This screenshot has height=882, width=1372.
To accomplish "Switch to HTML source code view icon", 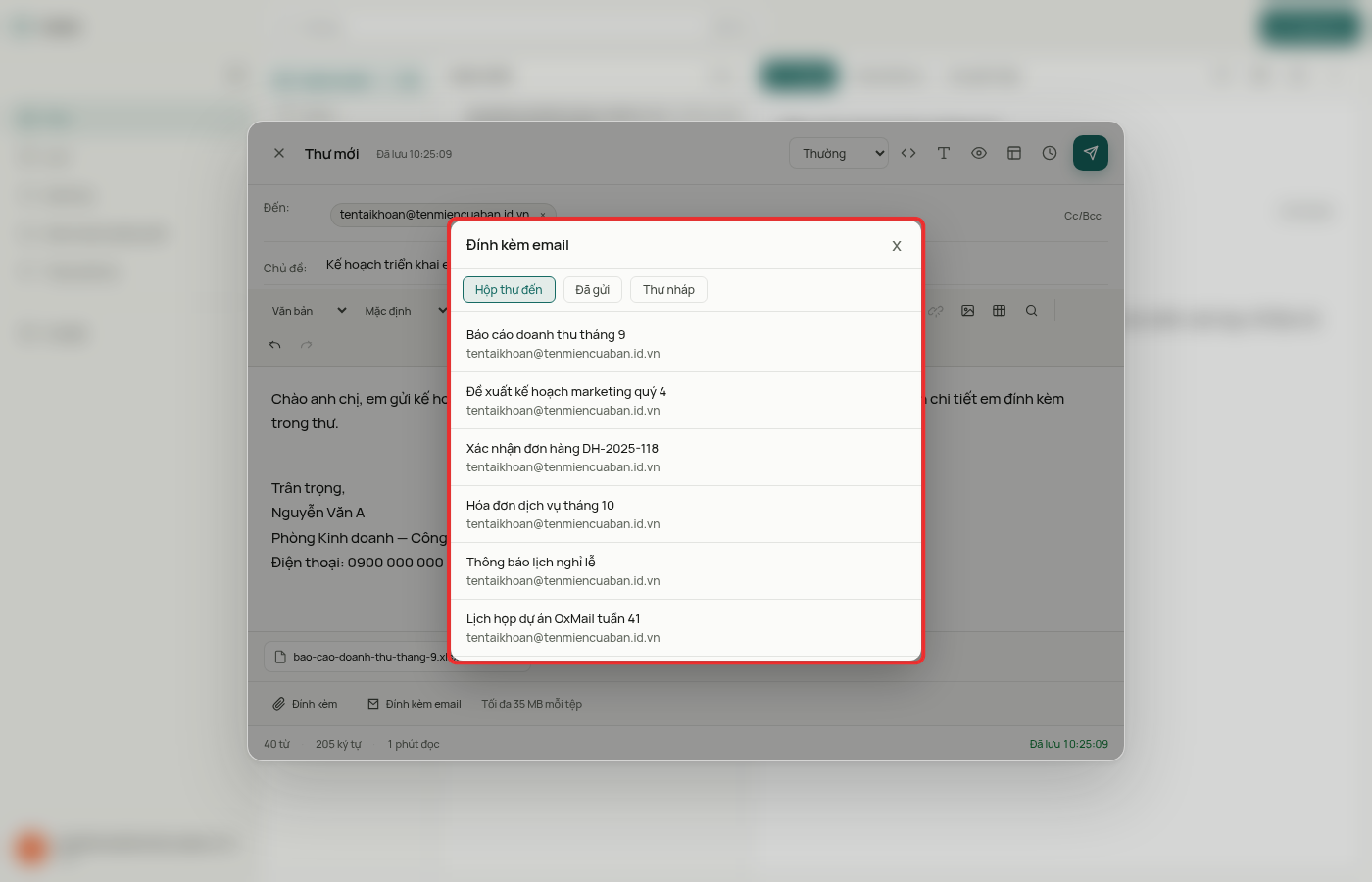I will (x=908, y=153).
